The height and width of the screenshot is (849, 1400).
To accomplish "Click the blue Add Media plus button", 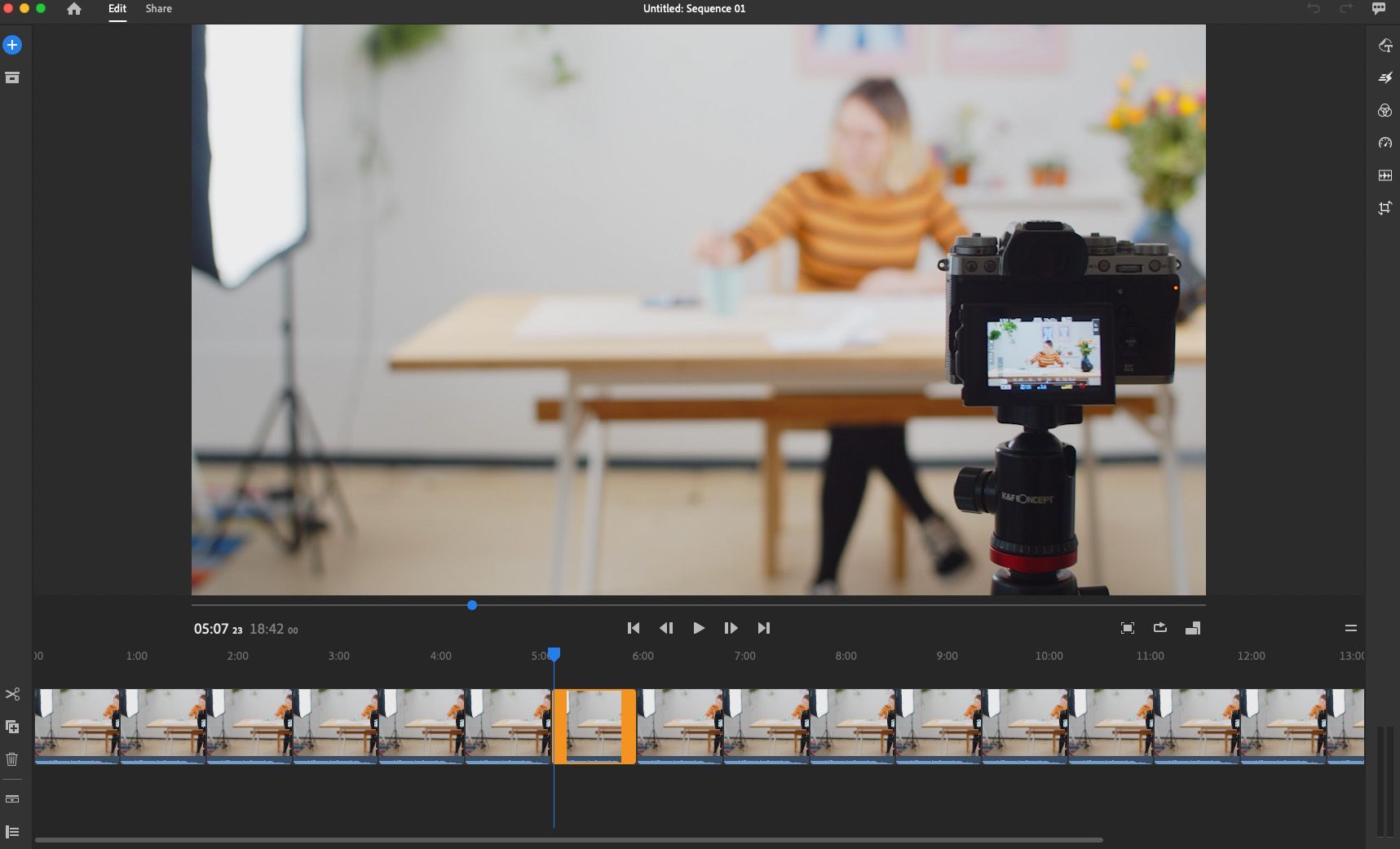I will tap(12, 46).
